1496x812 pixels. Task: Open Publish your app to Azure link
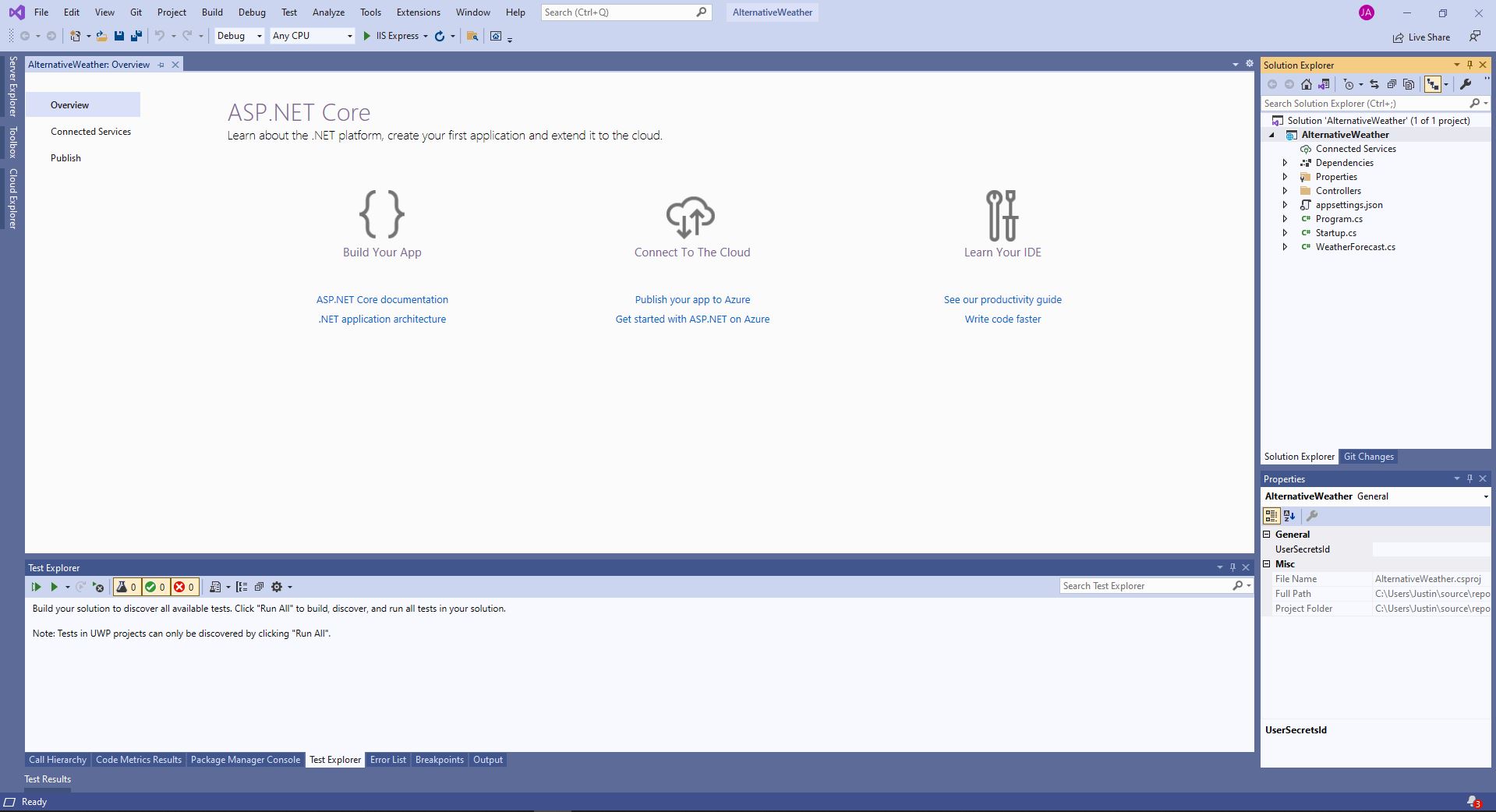click(x=692, y=299)
